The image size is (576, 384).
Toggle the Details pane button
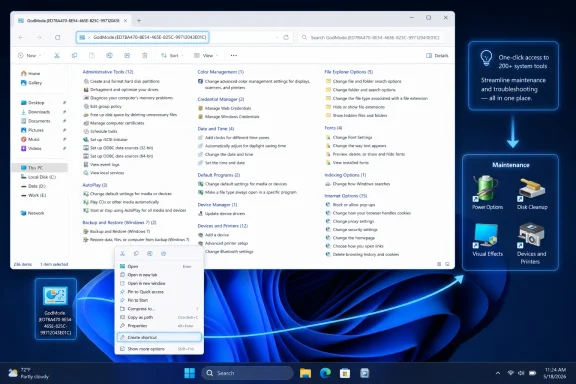[437, 55]
